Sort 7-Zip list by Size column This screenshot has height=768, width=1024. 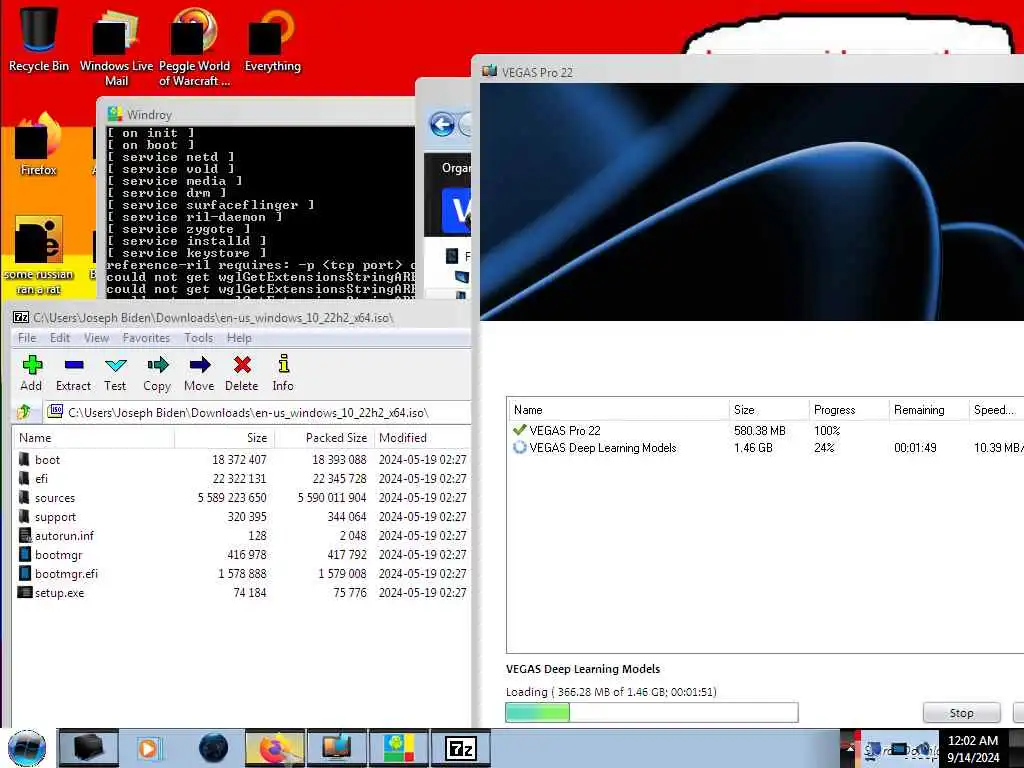point(225,438)
